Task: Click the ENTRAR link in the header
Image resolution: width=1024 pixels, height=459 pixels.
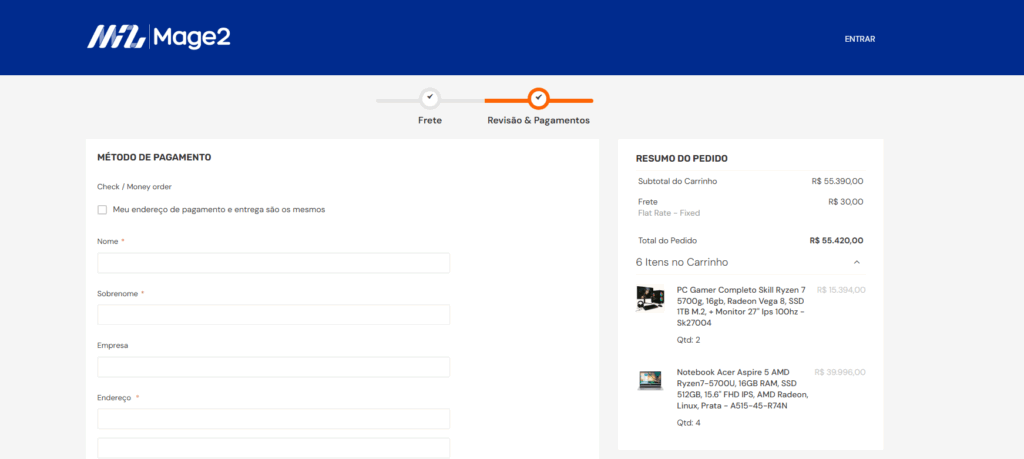Action: pyautogui.click(x=859, y=39)
